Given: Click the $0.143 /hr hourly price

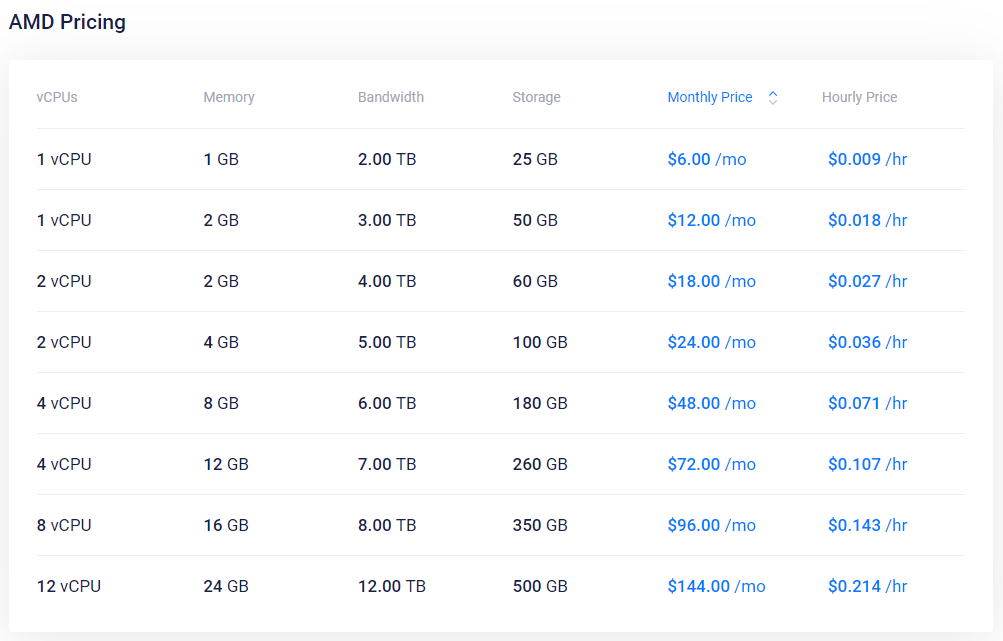Looking at the screenshot, I should tap(867, 525).
